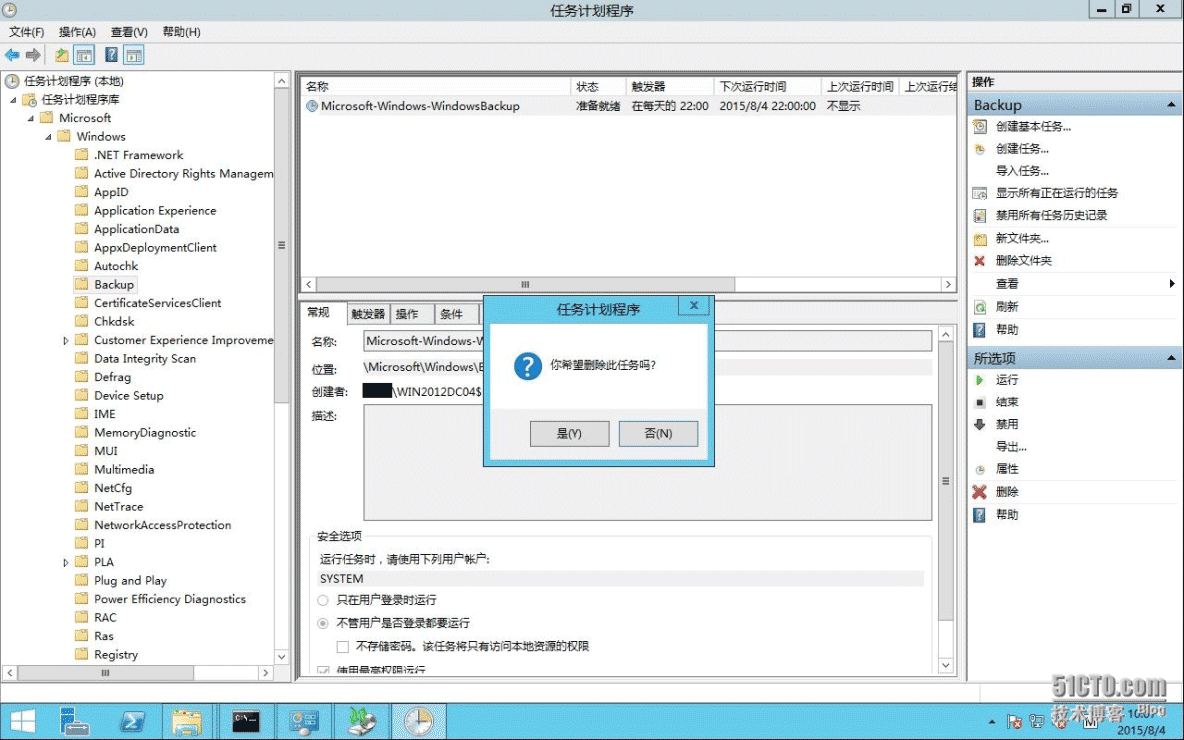Click the red 删除文件夹 icon
Image resolution: width=1184 pixels, height=740 pixels.
tap(979, 261)
